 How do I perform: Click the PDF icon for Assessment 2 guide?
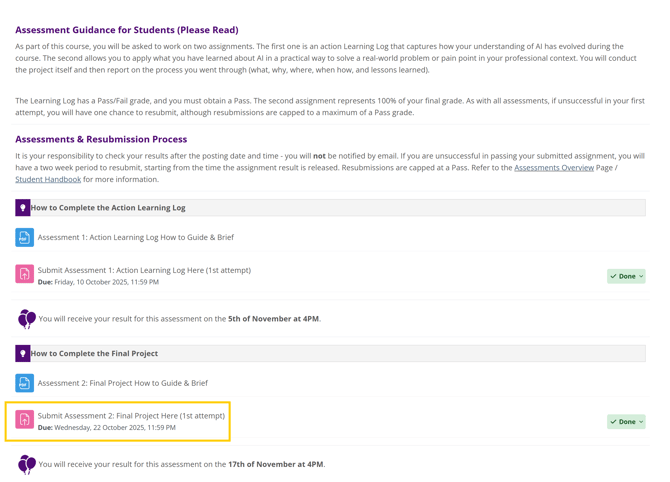(x=24, y=383)
